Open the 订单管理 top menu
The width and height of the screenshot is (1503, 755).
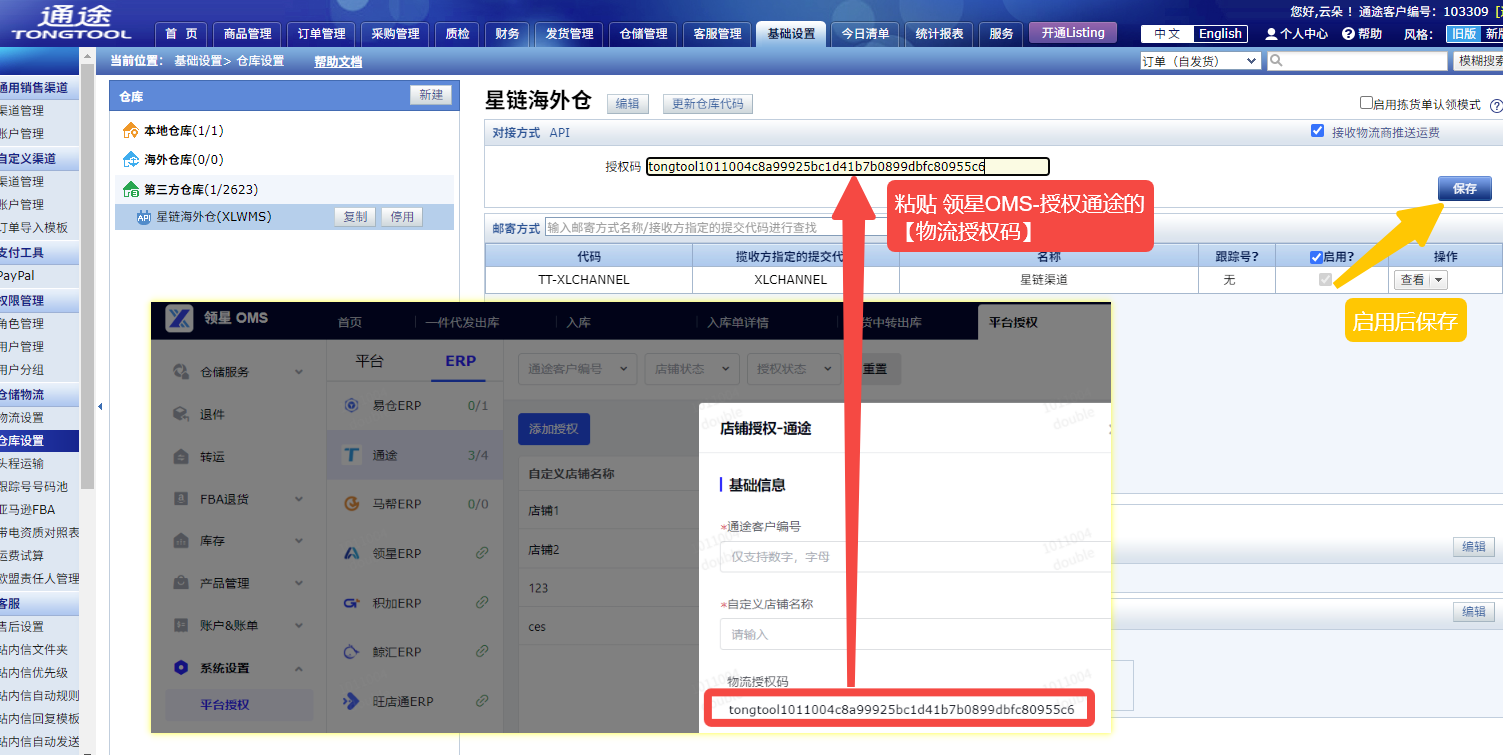point(322,34)
